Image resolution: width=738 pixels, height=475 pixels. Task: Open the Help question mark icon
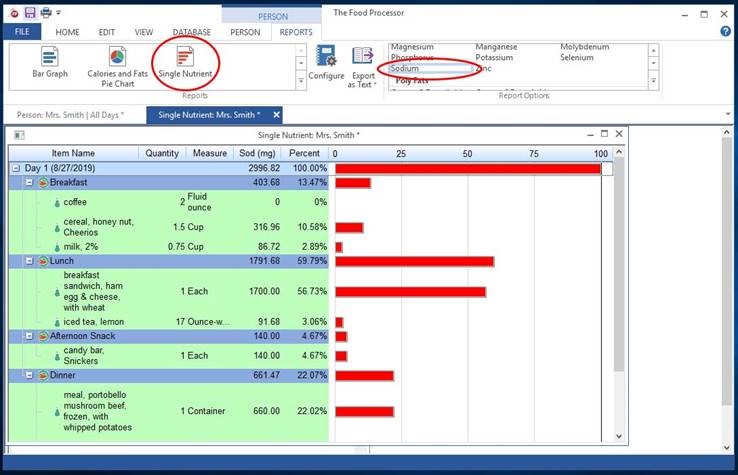click(x=725, y=32)
